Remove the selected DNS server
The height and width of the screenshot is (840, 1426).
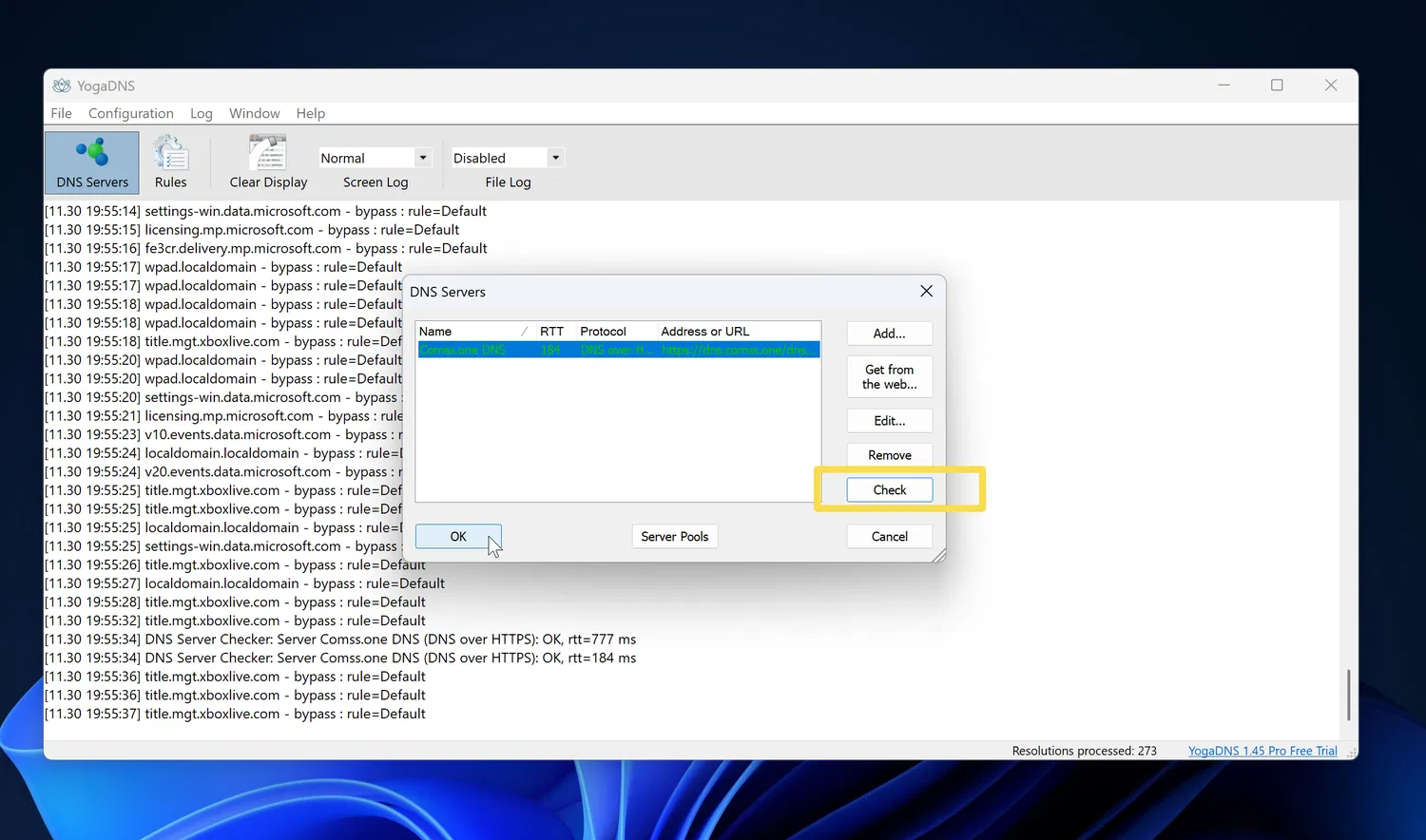click(890, 455)
